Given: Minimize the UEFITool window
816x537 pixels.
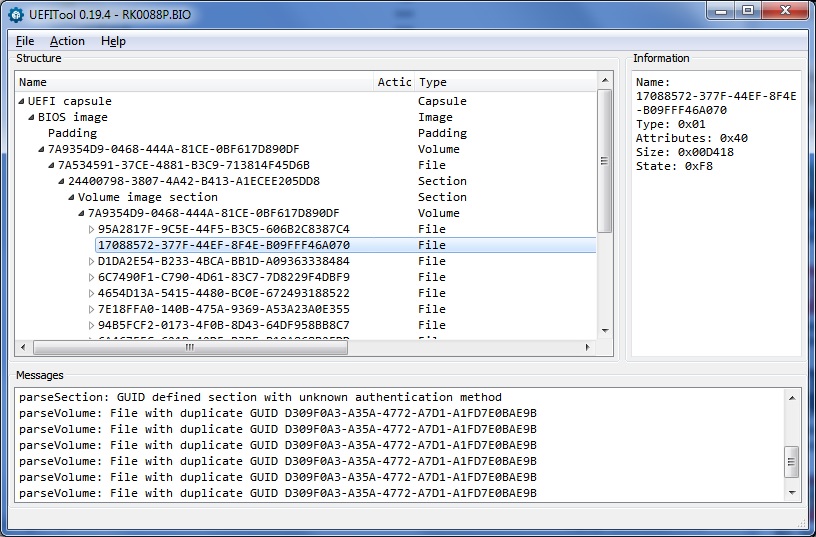Looking at the screenshot, I should pos(721,11).
